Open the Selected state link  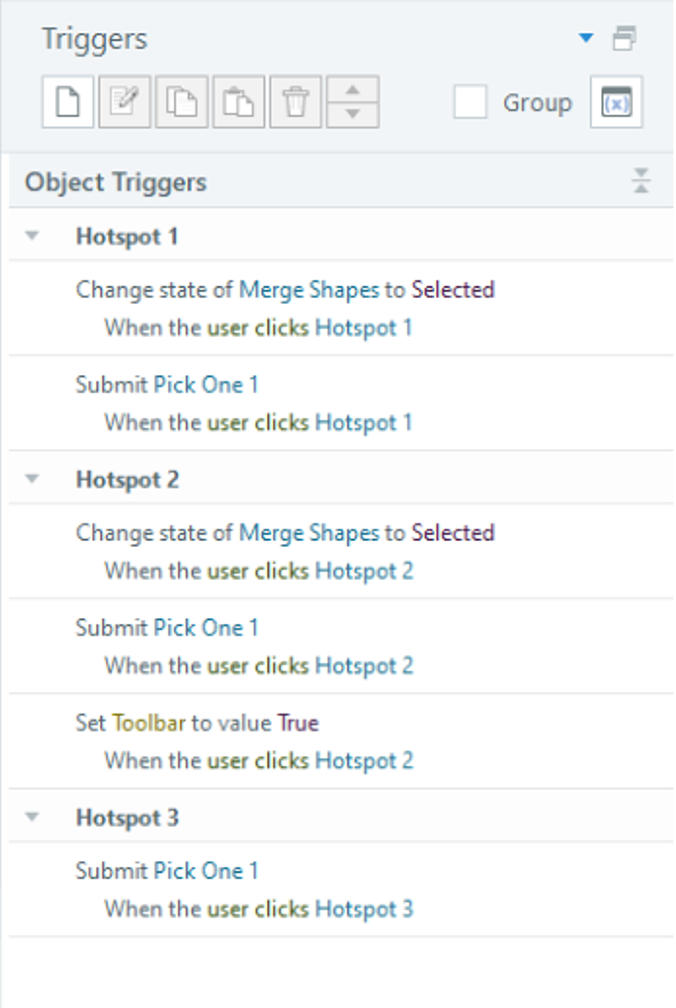pos(454,290)
